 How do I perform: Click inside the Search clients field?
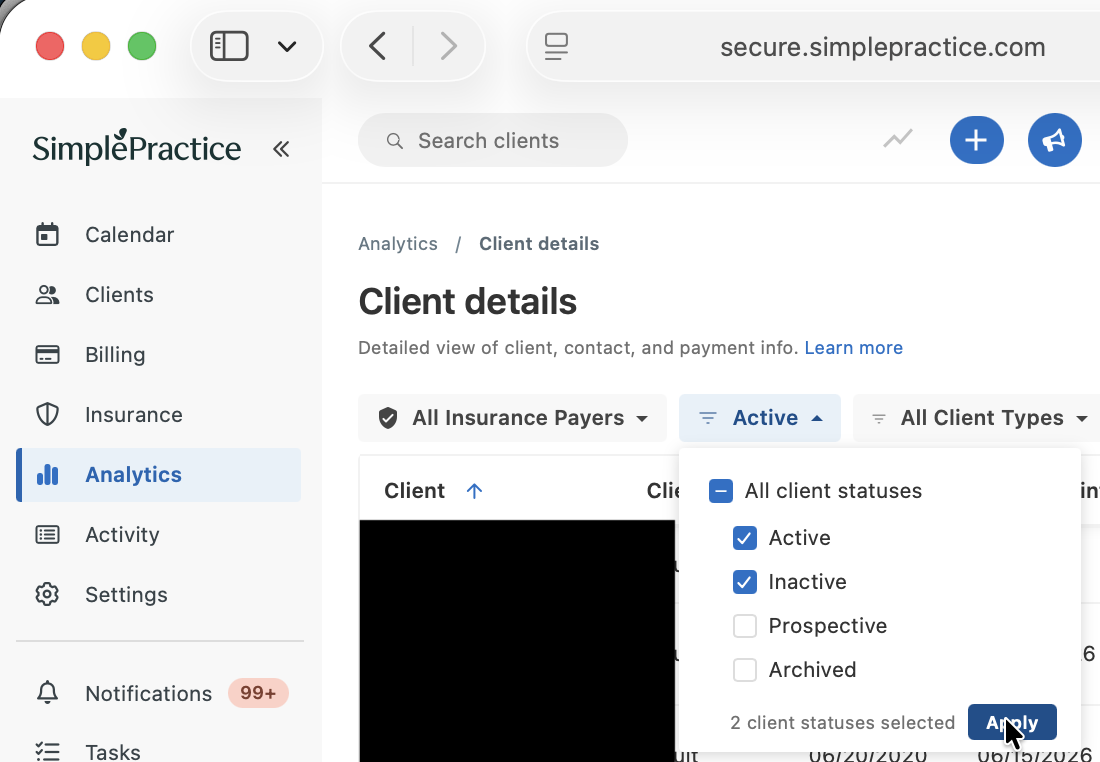[492, 140]
